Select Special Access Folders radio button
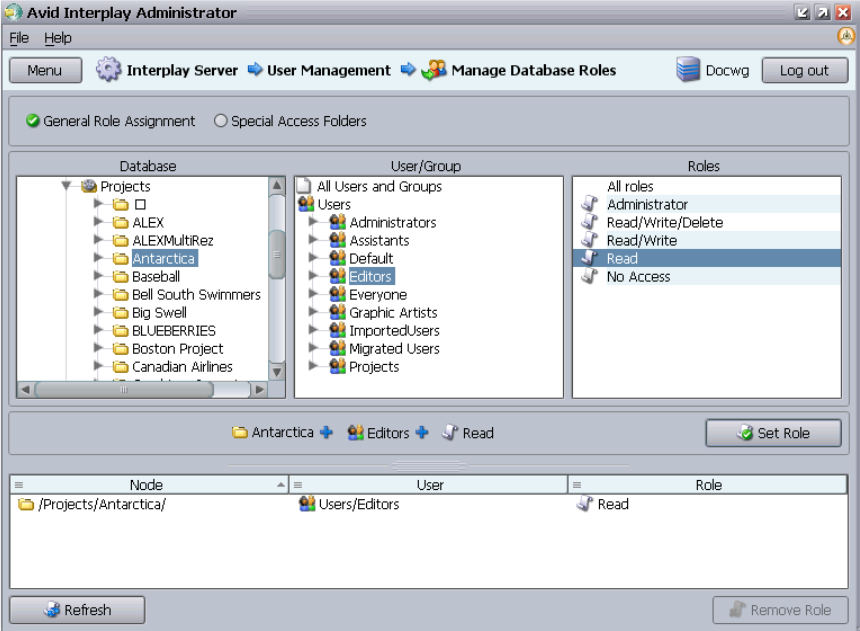Viewport: 860px width, 631px height. coord(220,121)
